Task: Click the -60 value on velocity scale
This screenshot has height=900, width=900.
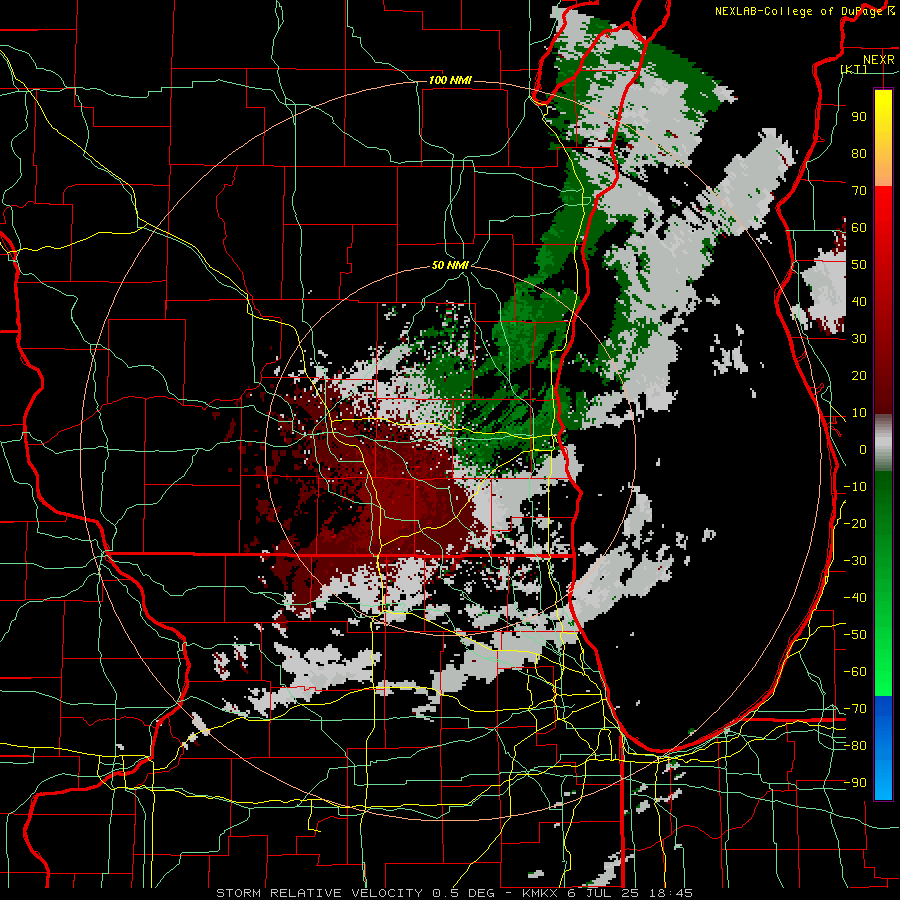Action: (x=855, y=672)
